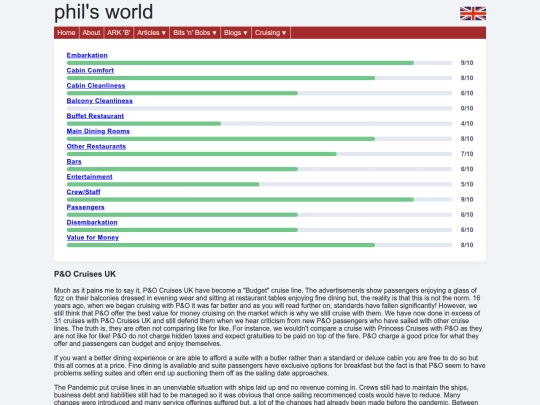Open the ARK 'B' menu item
Viewport: 540px width, 405px height.
[x=118, y=33]
